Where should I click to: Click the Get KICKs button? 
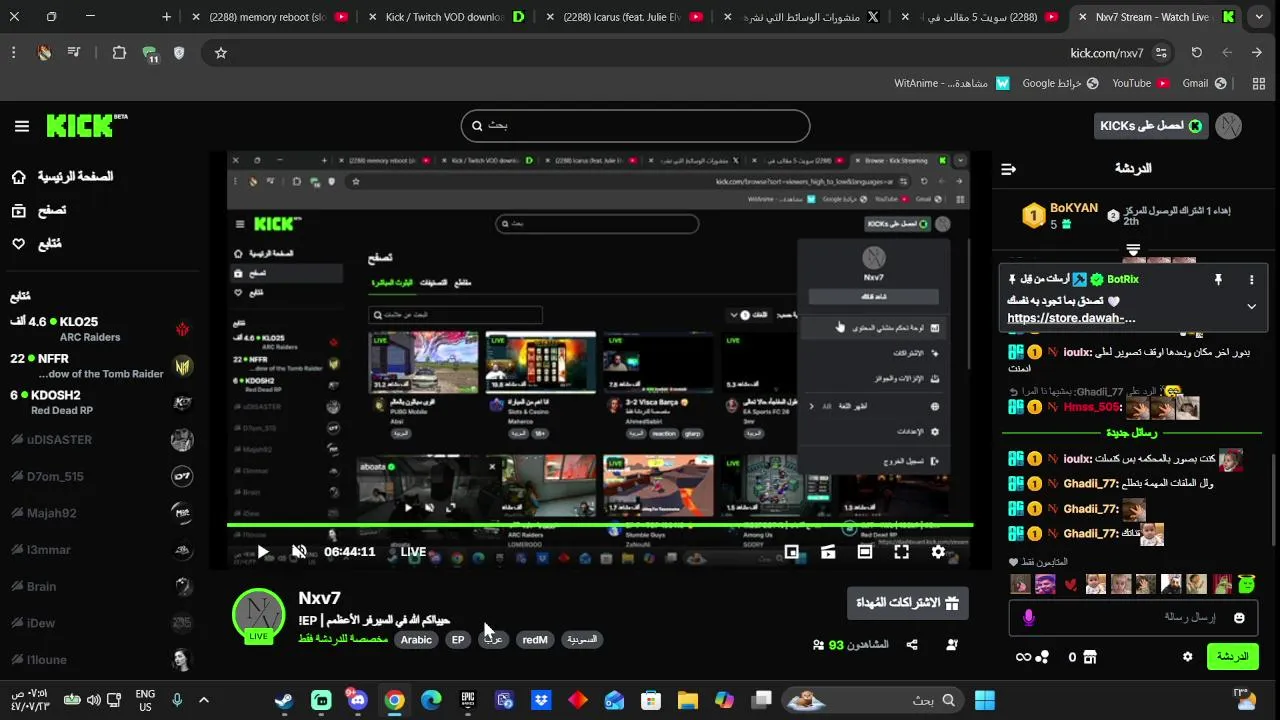[1151, 126]
